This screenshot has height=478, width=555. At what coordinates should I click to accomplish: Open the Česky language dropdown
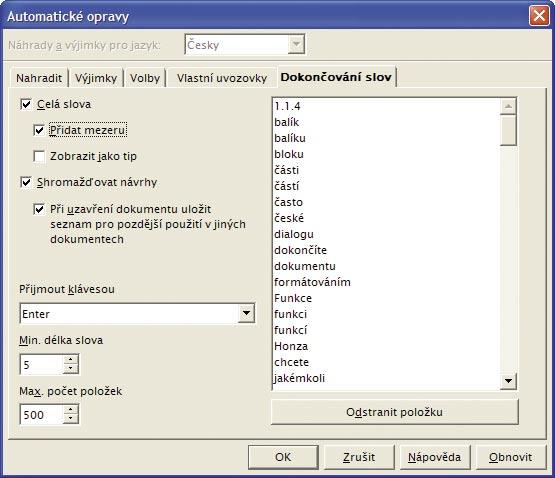click(296, 45)
